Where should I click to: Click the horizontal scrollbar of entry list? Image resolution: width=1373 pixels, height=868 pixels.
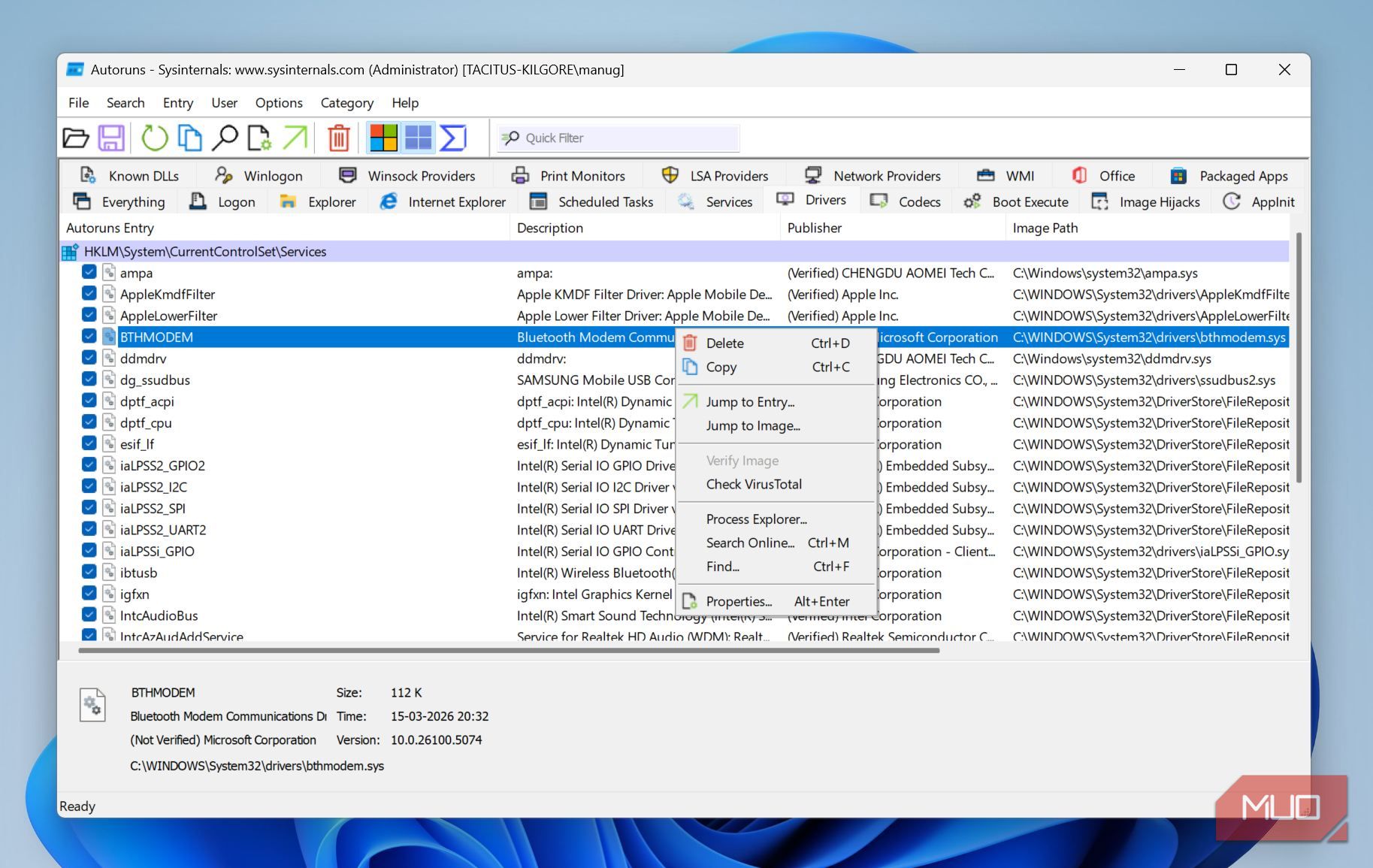(x=509, y=651)
